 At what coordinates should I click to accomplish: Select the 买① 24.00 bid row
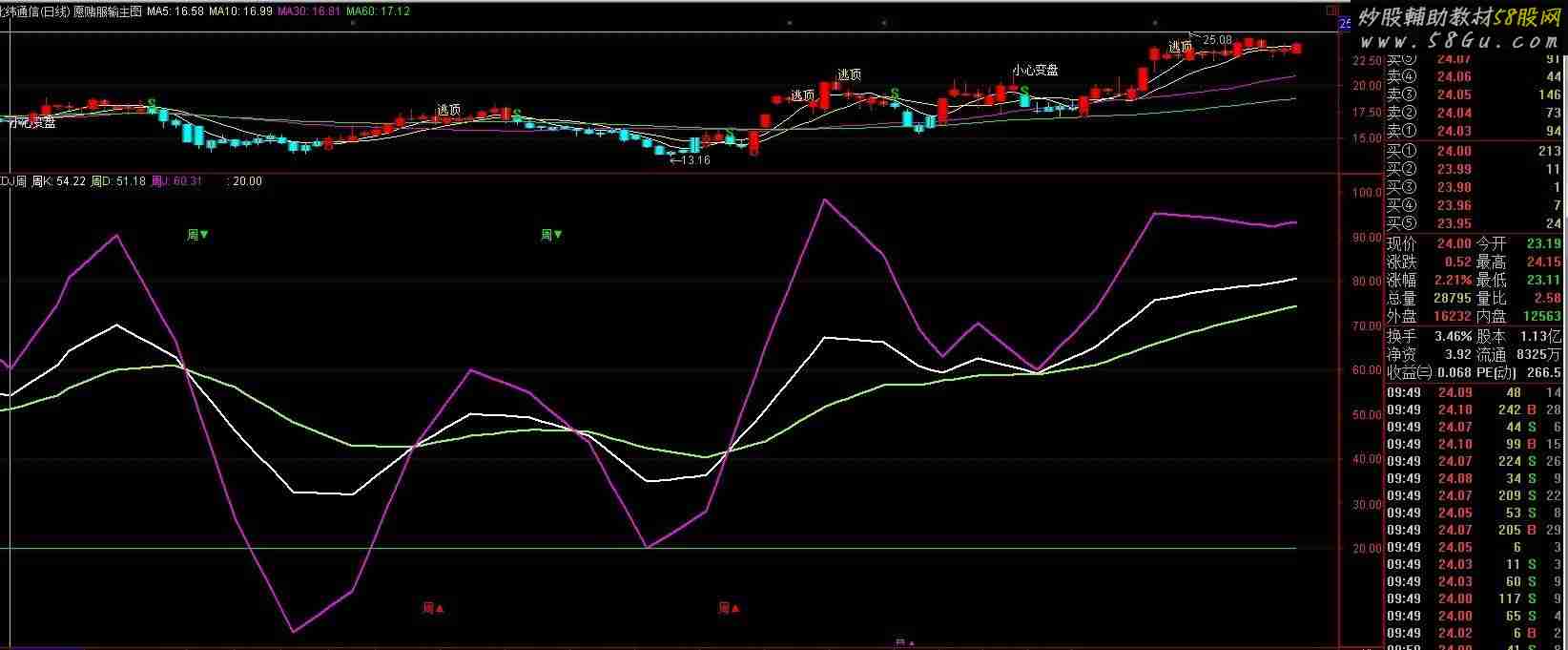(1474, 151)
